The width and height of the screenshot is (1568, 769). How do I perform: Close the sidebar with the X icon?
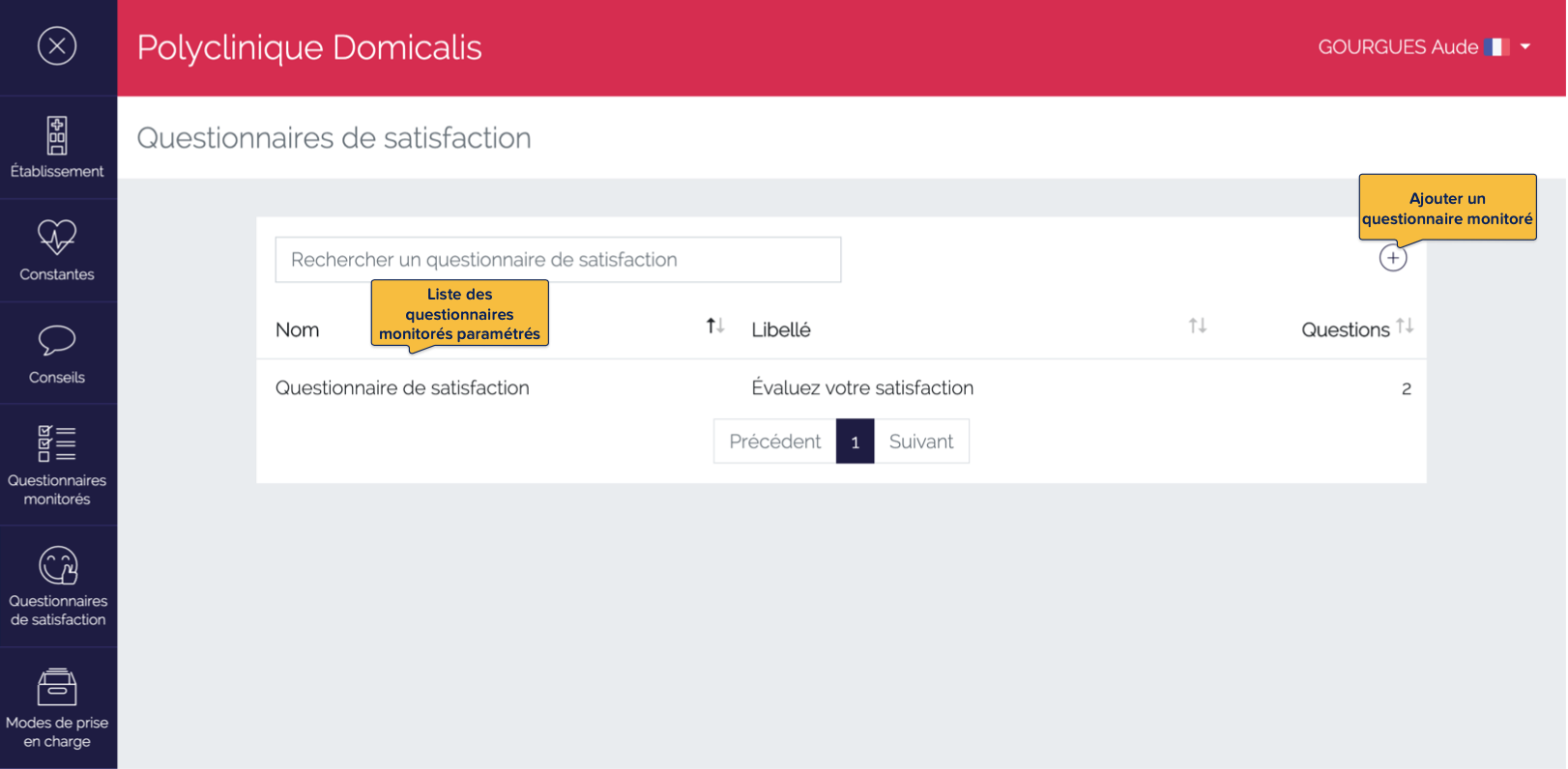57,45
